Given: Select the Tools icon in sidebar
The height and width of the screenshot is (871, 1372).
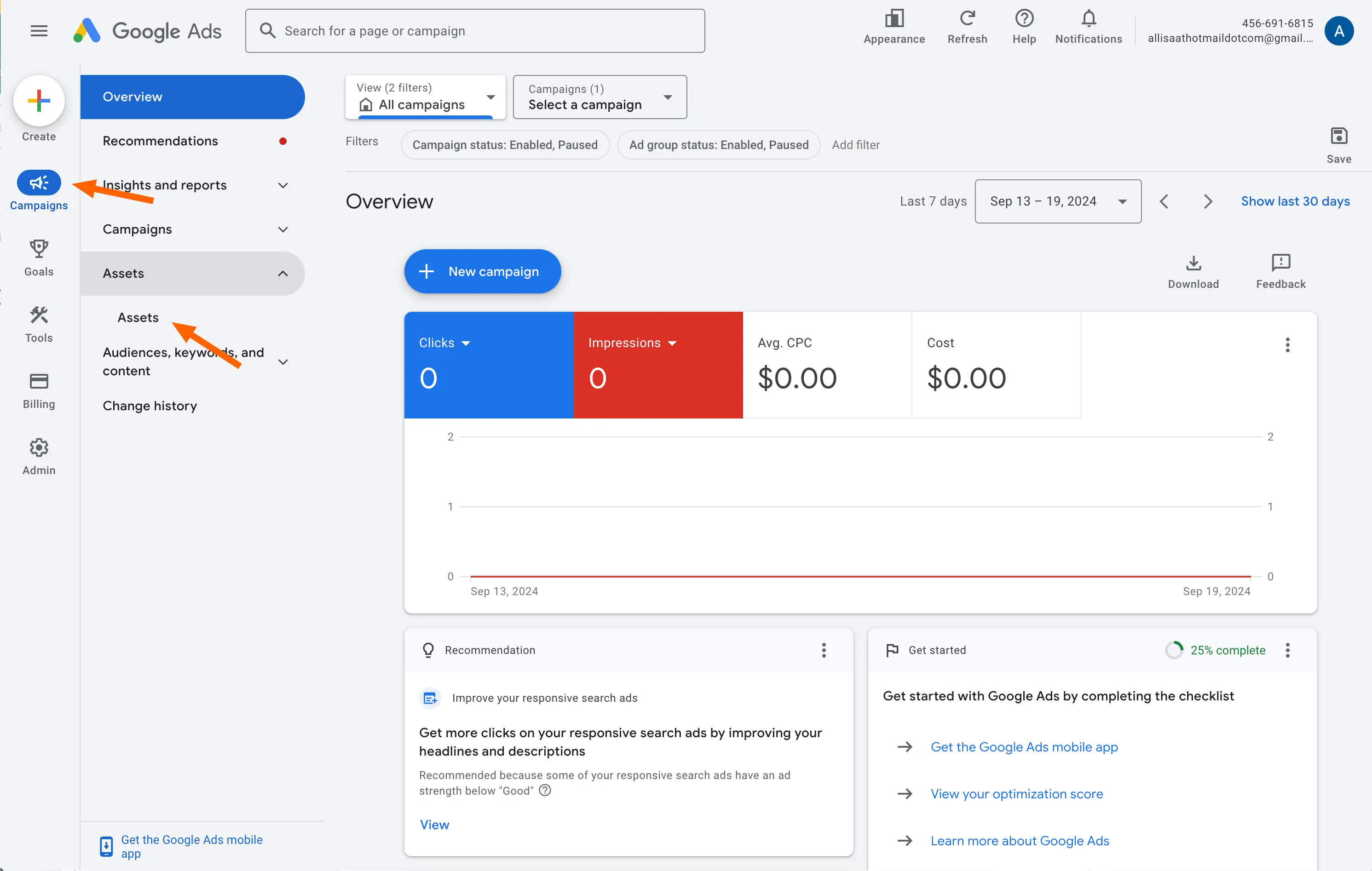Looking at the screenshot, I should click(x=38, y=315).
